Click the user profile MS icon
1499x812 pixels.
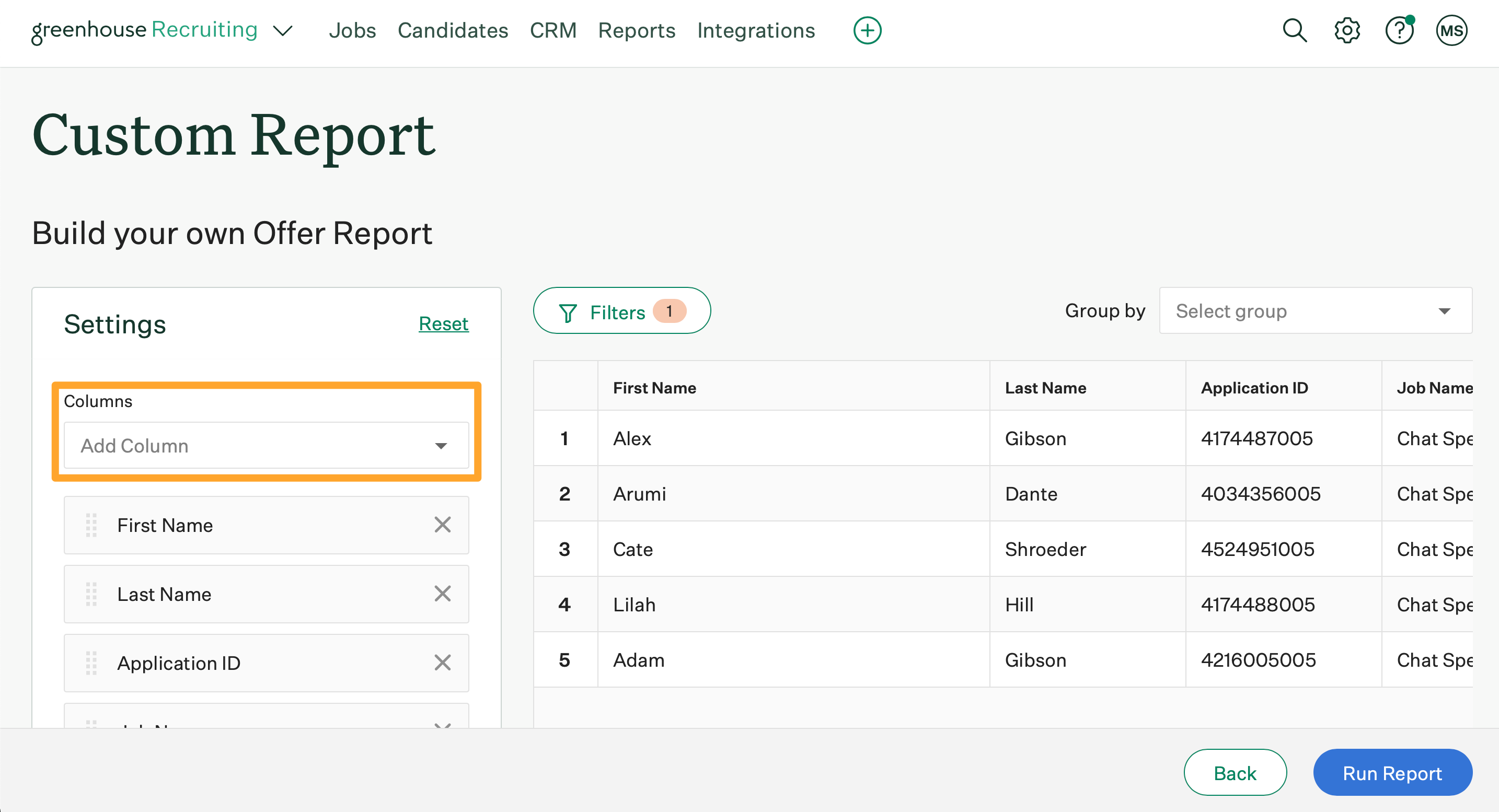pyautogui.click(x=1452, y=30)
